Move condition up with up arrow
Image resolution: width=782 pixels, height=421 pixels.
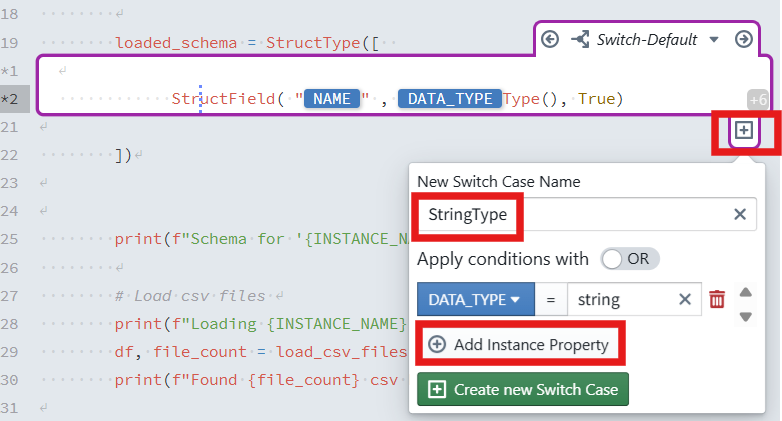point(745,292)
